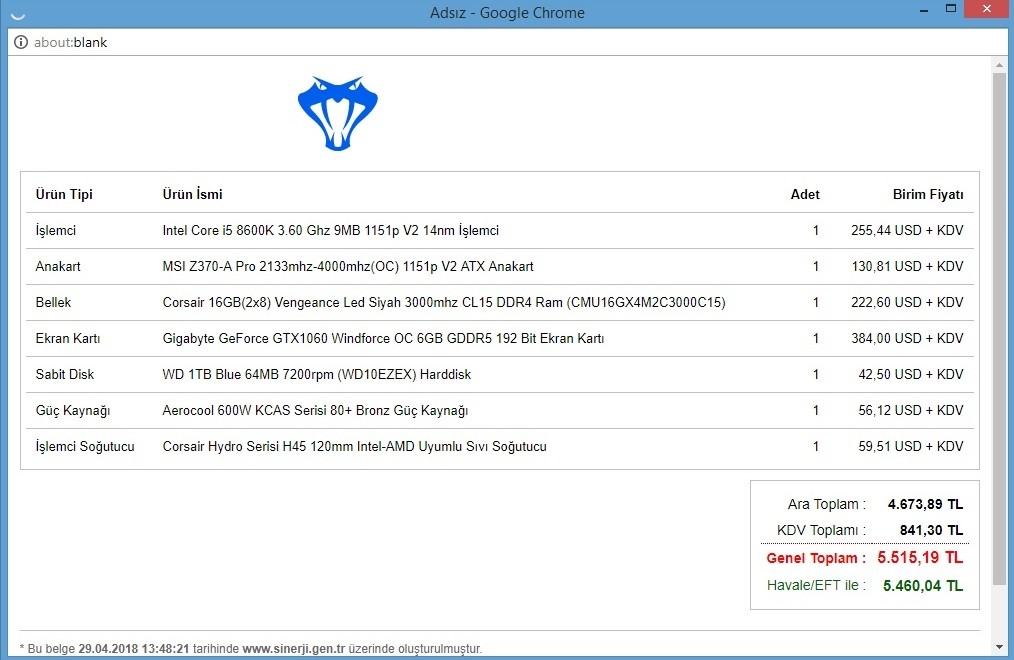The image size is (1014, 660).
Task: Click the 'İşlemci Soğutucu' product type cell
Action: coord(85,447)
